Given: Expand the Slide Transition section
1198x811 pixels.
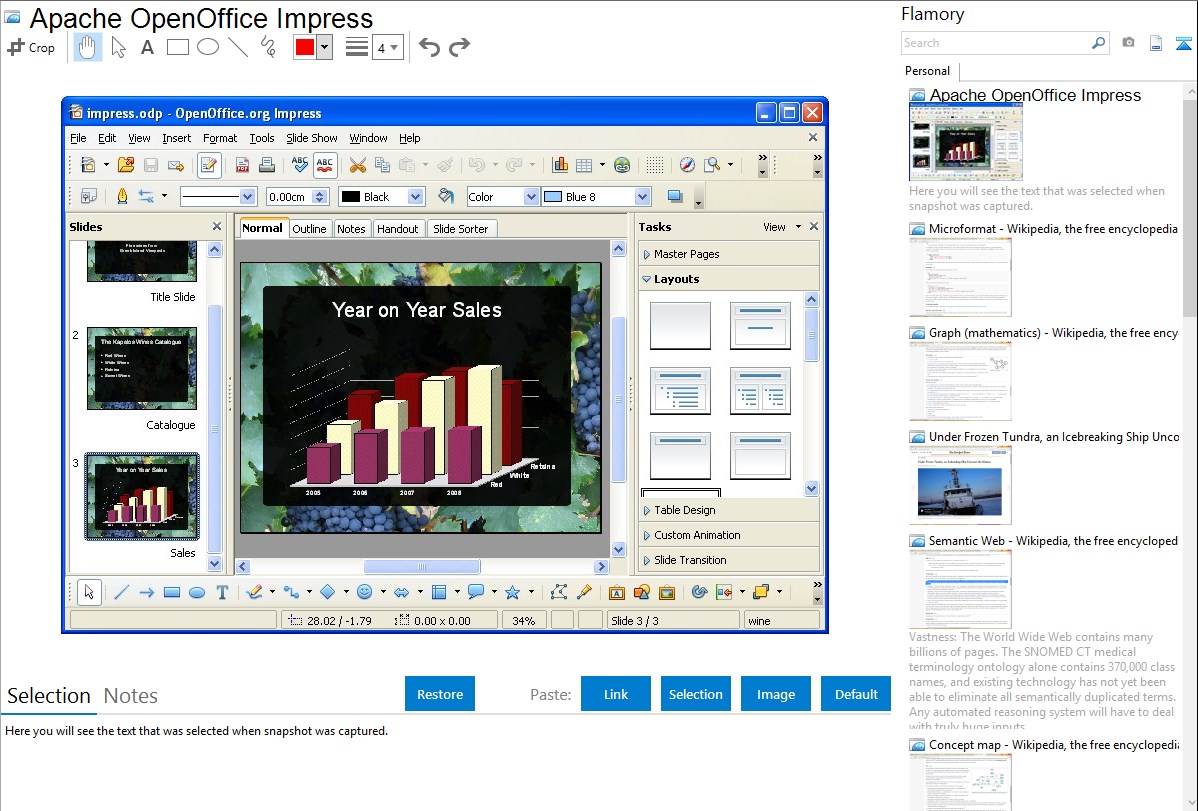Looking at the screenshot, I should 729,560.
